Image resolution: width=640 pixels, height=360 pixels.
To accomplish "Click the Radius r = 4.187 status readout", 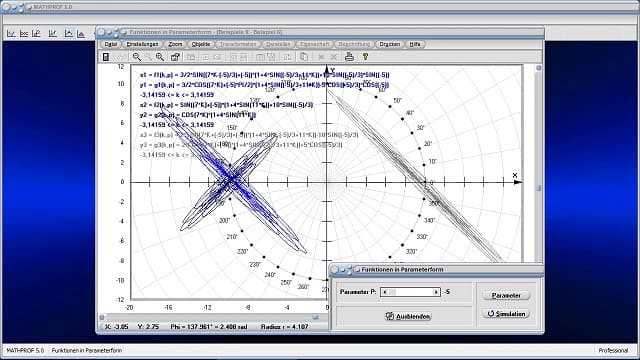I will click(x=284, y=327).
